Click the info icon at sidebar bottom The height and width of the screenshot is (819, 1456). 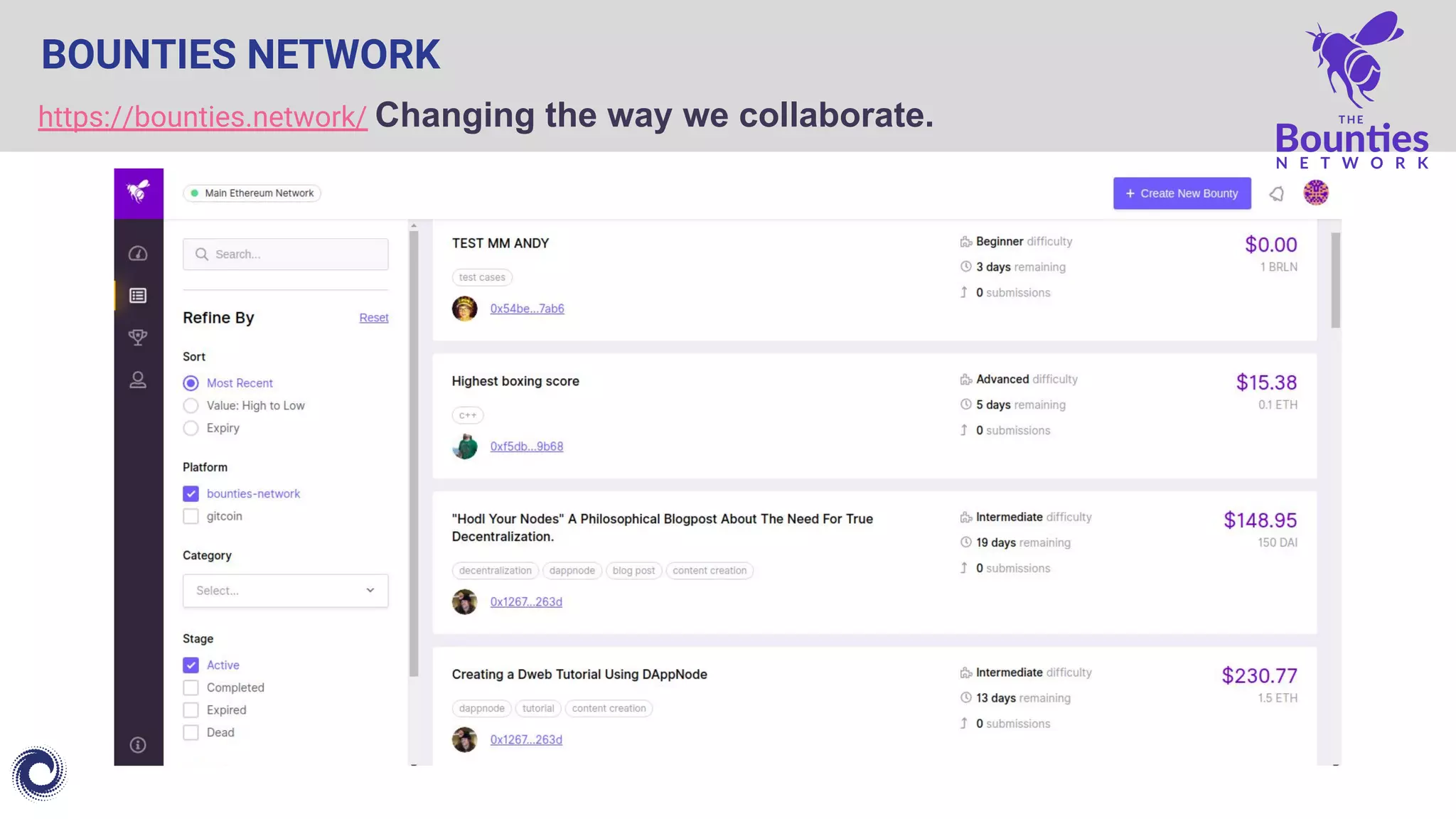[138, 745]
